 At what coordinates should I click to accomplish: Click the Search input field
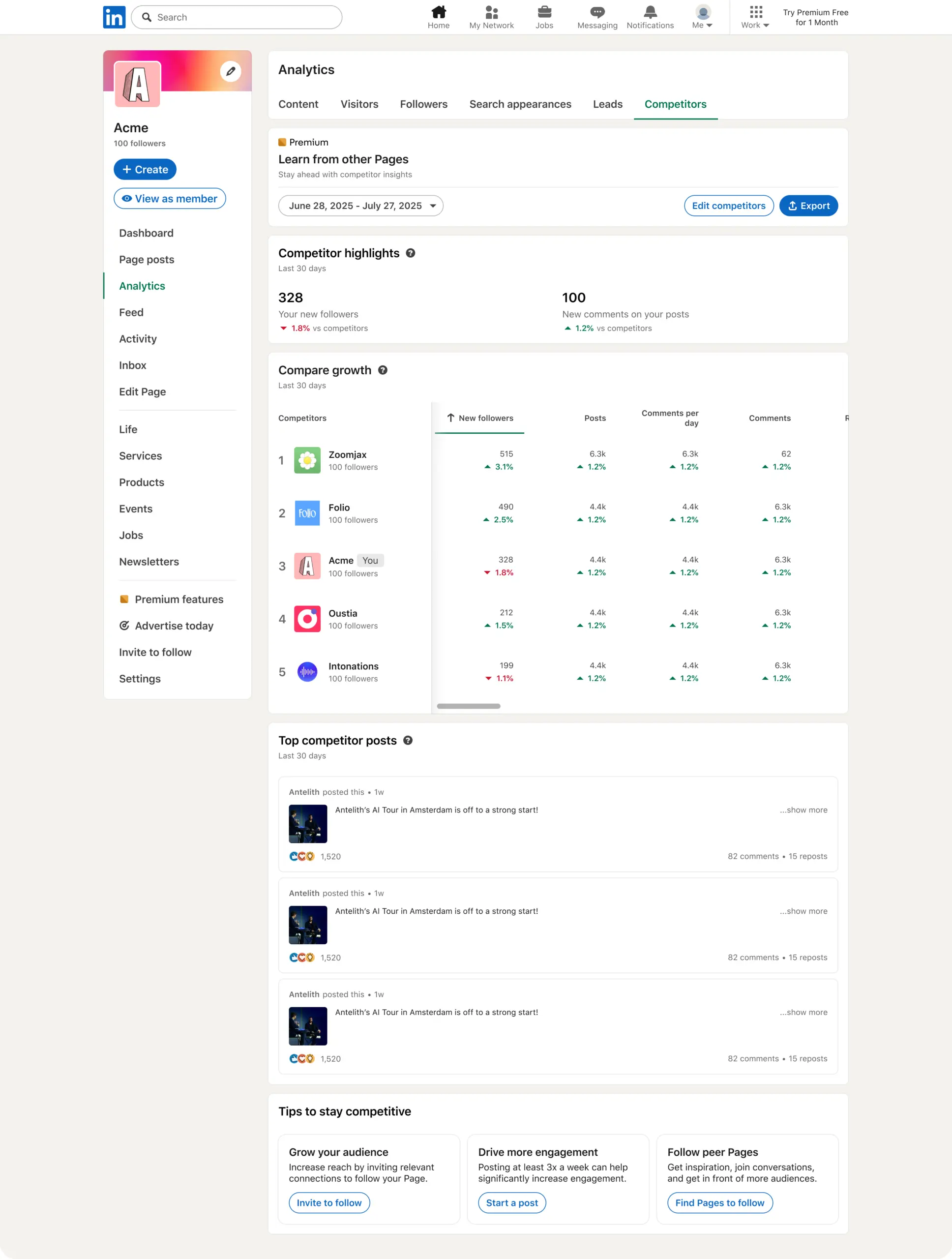tap(237, 17)
